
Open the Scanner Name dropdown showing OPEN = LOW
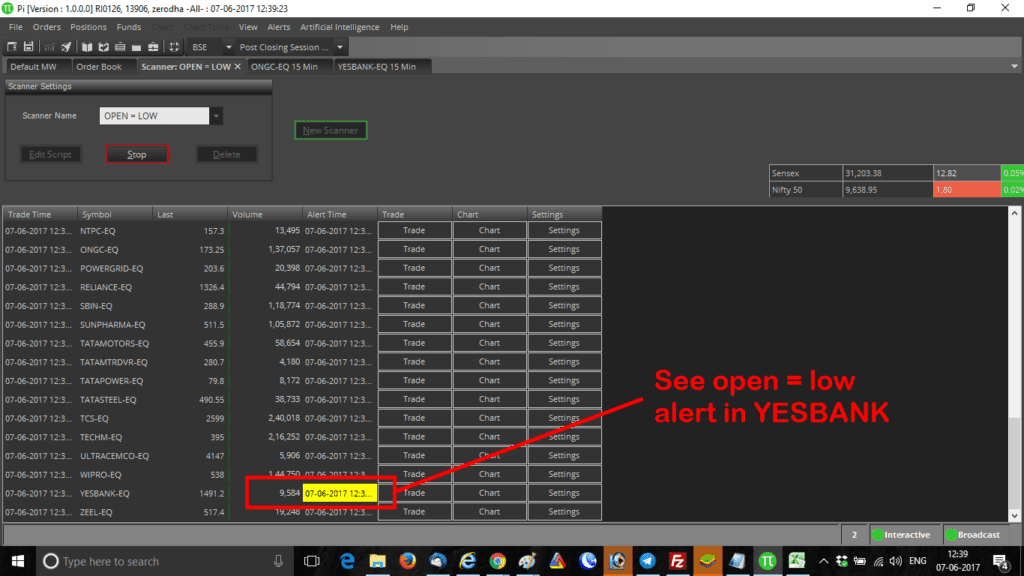tap(215, 115)
